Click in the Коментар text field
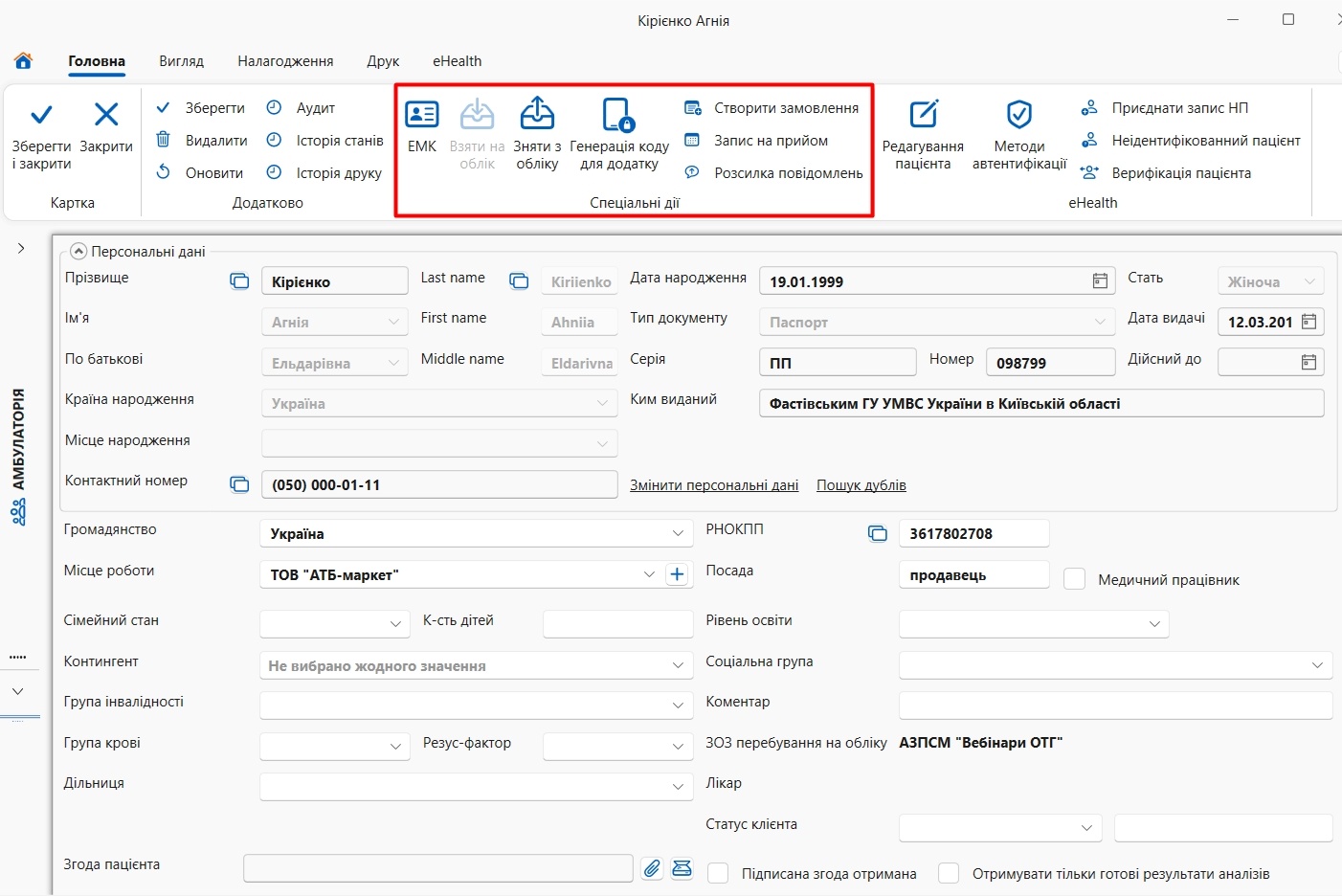The width and height of the screenshot is (1342, 896). pos(1115,706)
